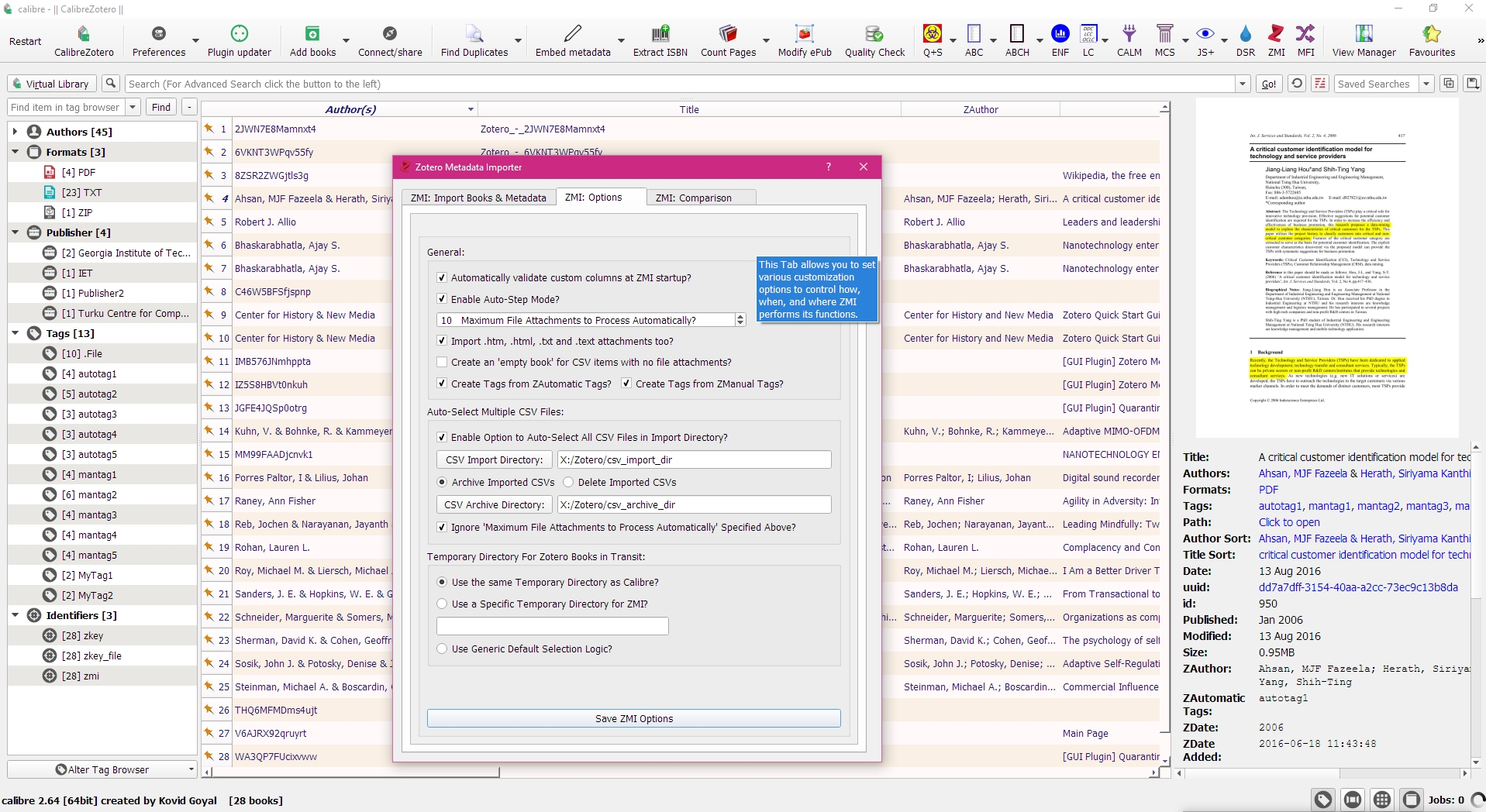Open the search history dropdown
Viewport: 1486px width, 812px height.
click(1243, 84)
